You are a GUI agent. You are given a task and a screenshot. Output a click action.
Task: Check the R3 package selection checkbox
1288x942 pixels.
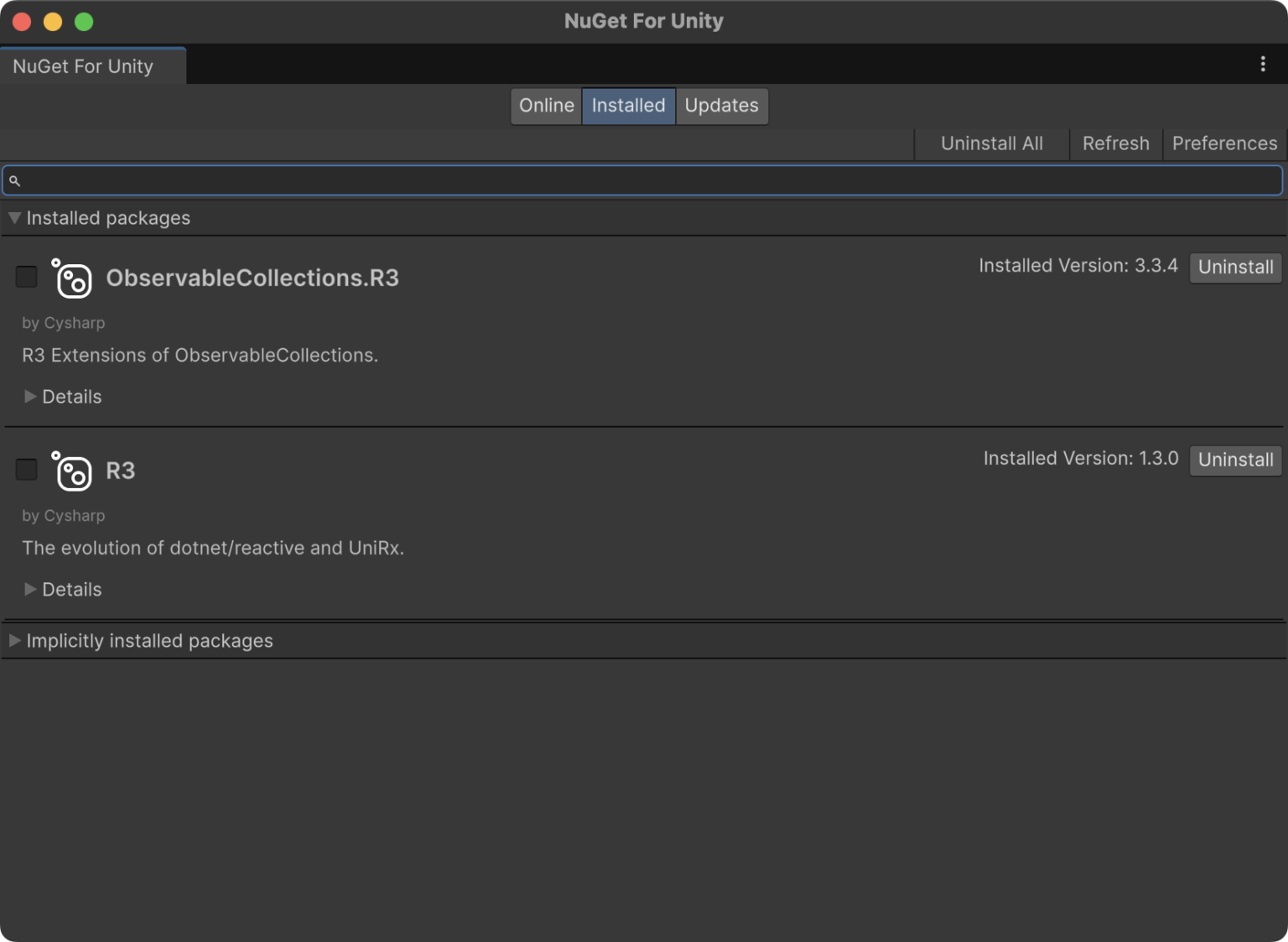point(26,469)
